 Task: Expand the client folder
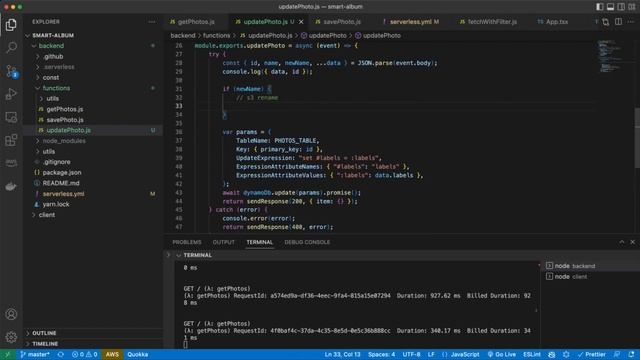click(x=93, y=215)
